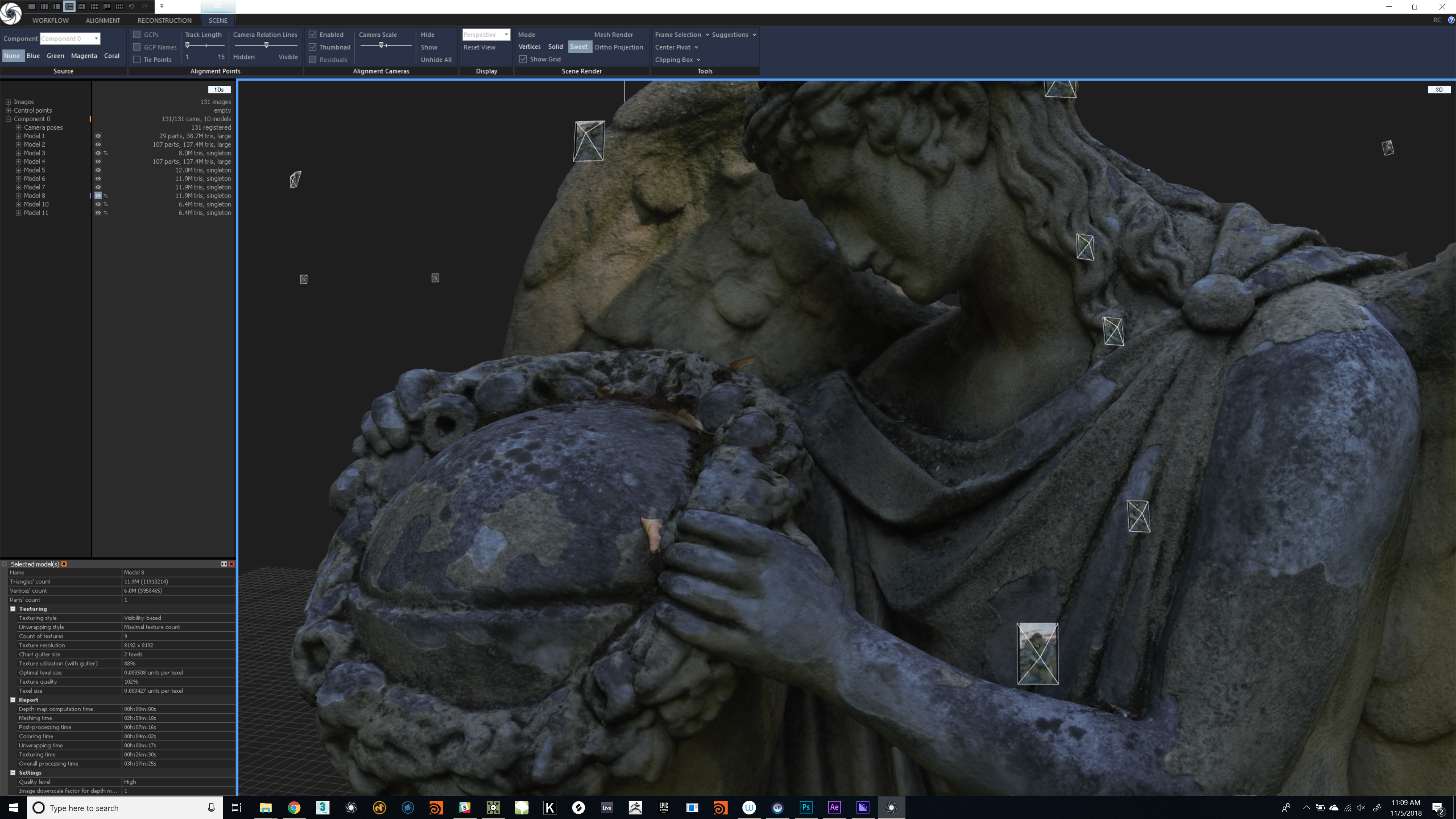The height and width of the screenshot is (819, 1456).
Task: Enable the GCPs checkbox
Action: pyautogui.click(x=136, y=35)
